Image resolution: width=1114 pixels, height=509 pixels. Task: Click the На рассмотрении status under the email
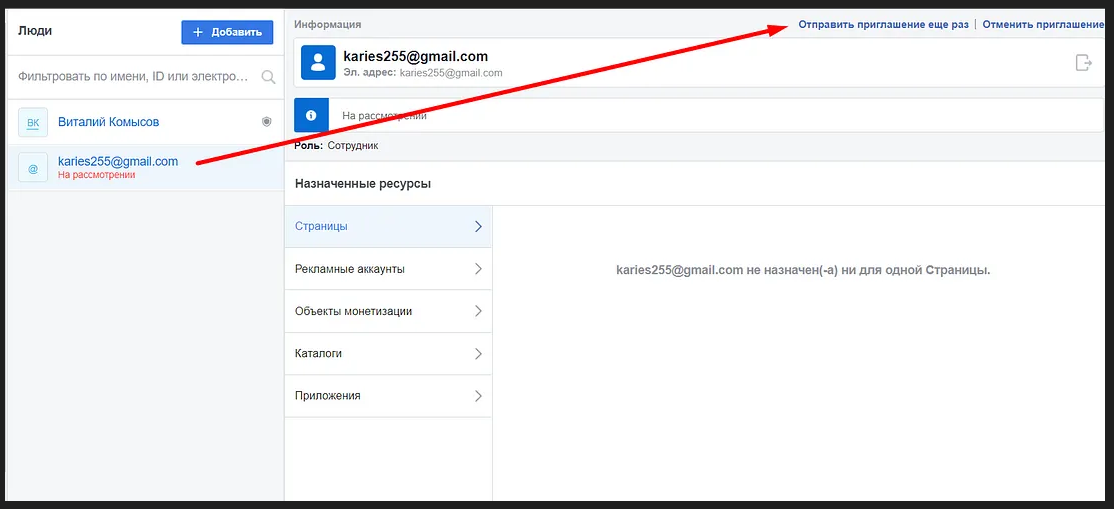click(96, 175)
